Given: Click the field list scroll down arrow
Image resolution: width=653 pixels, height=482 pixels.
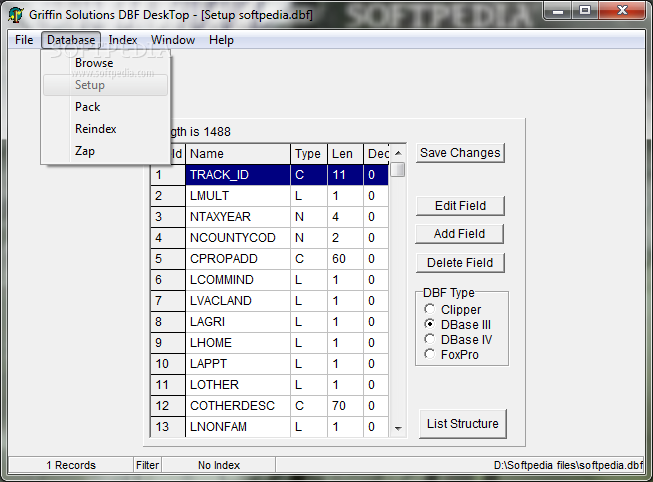Looking at the screenshot, I should [x=398, y=428].
